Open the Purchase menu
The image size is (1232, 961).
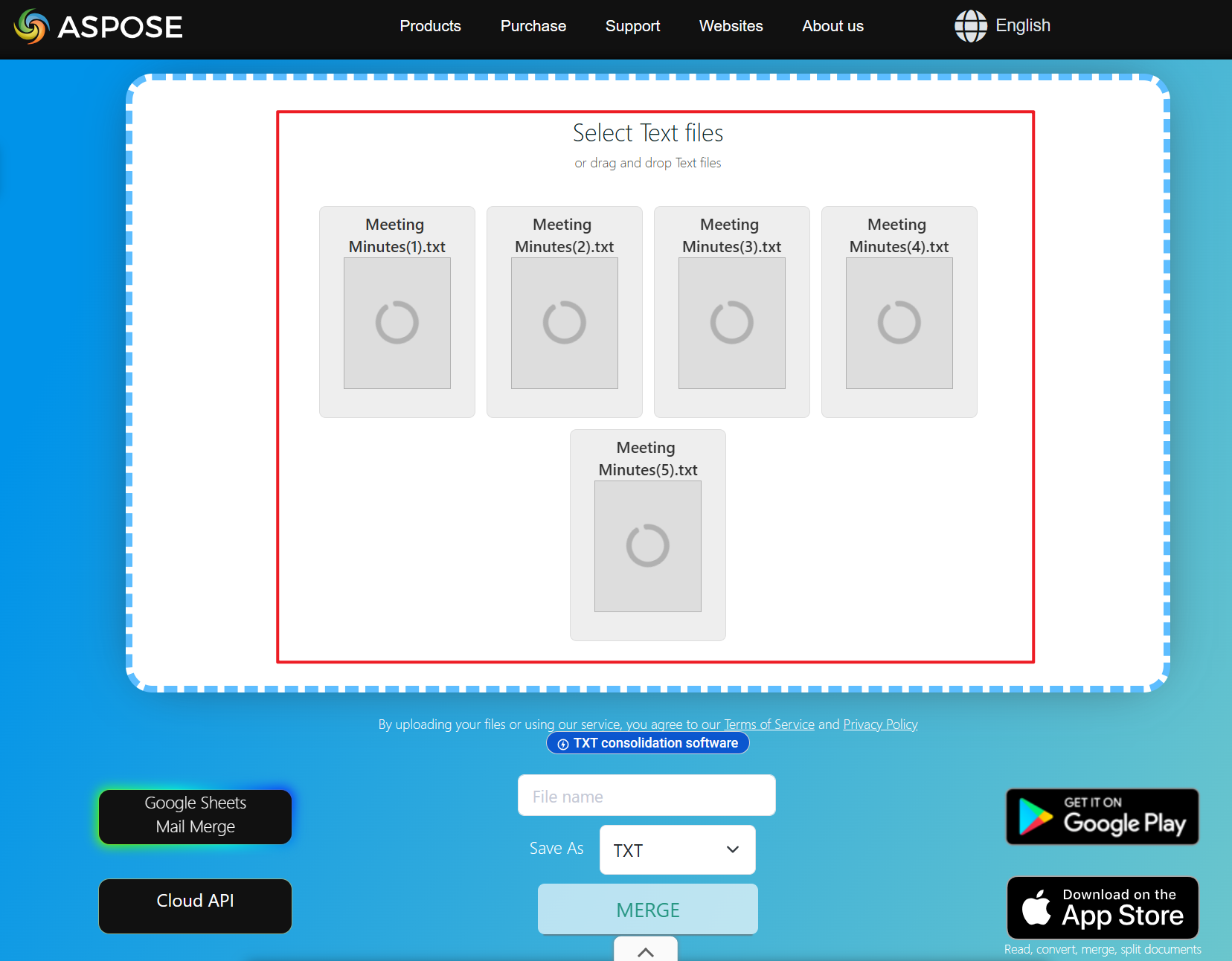coord(533,26)
